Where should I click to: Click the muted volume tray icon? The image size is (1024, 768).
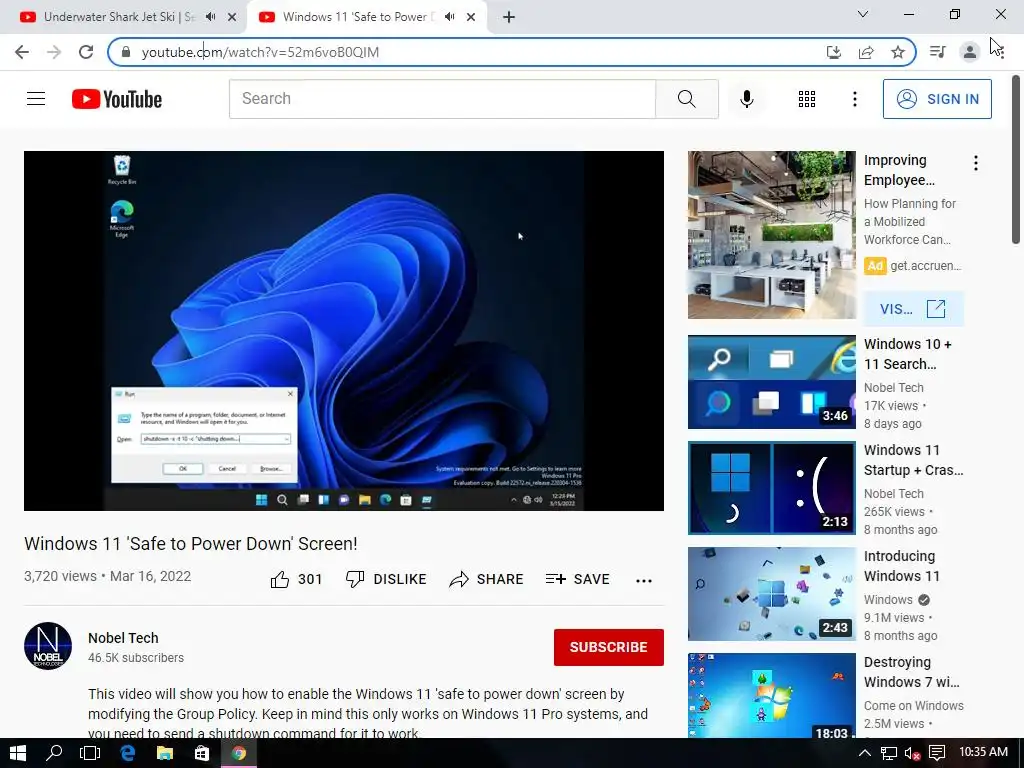coord(912,753)
